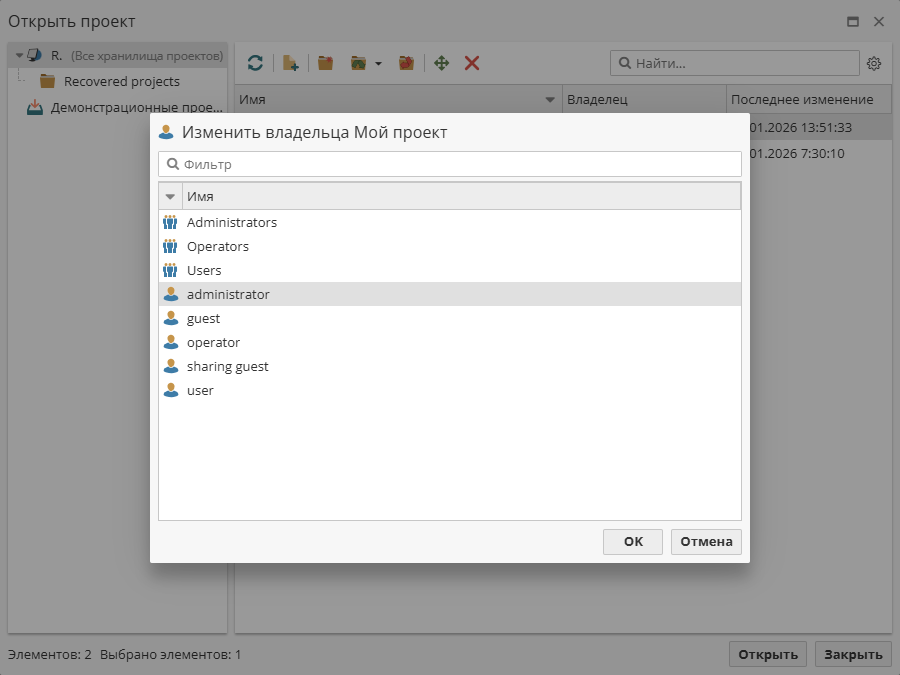Cancel with the Отмена button

point(706,541)
